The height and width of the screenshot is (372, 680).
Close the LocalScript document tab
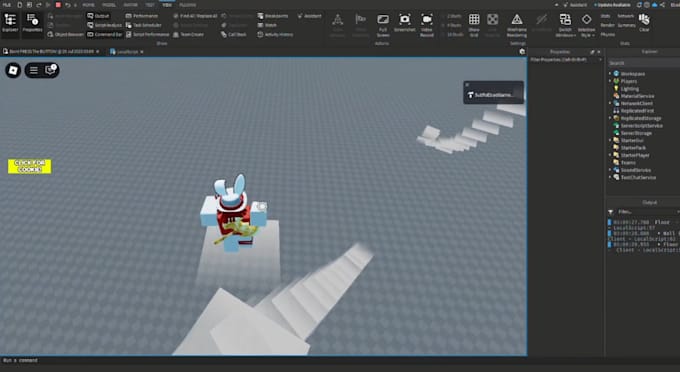tap(142, 52)
